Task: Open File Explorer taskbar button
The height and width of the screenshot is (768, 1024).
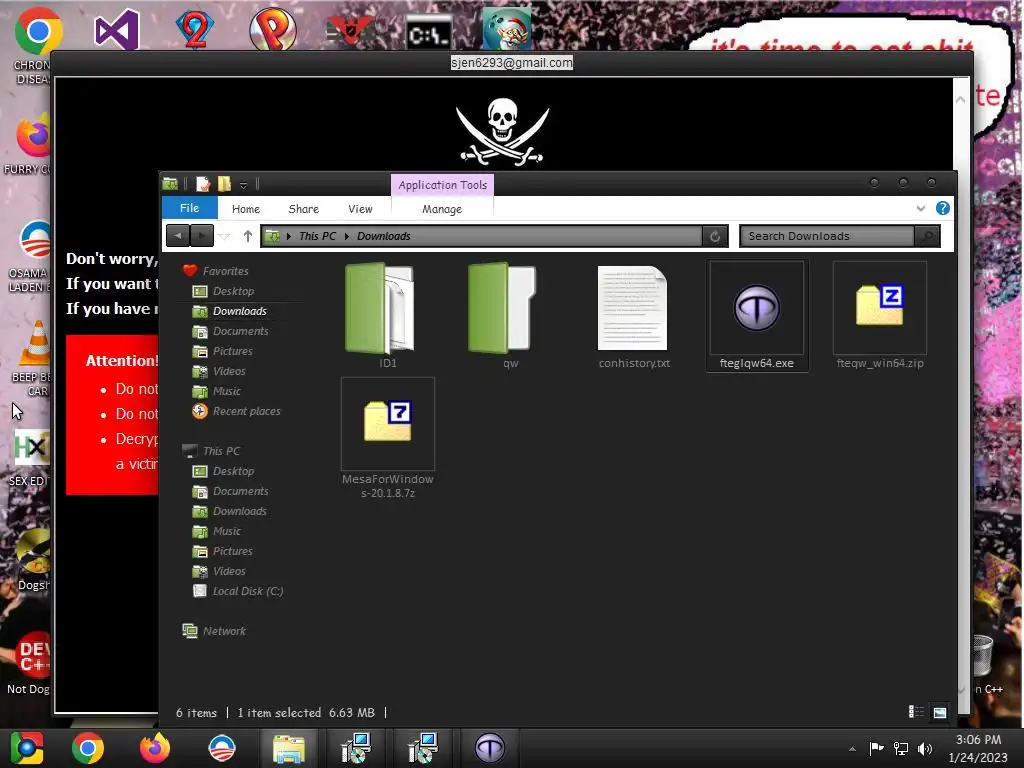Action: click(x=289, y=748)
